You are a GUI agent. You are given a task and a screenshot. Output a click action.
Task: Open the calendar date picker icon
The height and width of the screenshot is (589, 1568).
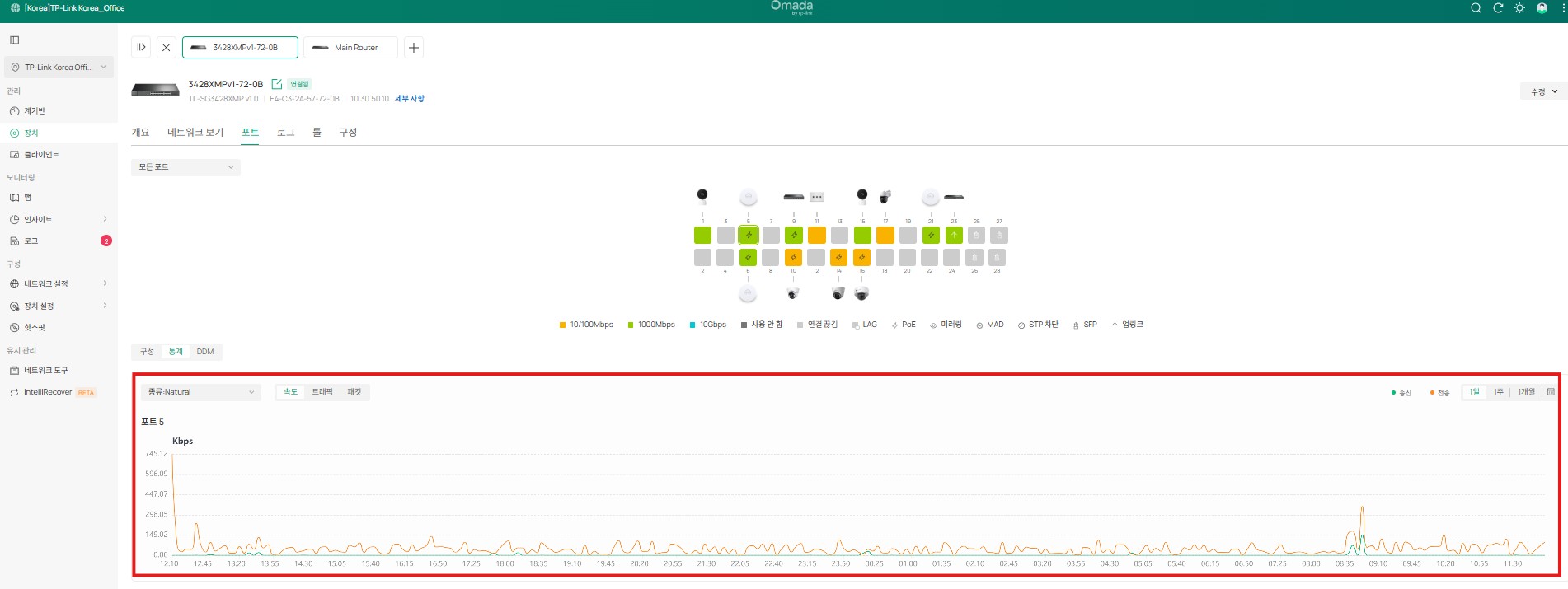pyautogui.click(x=1551, y=392)
